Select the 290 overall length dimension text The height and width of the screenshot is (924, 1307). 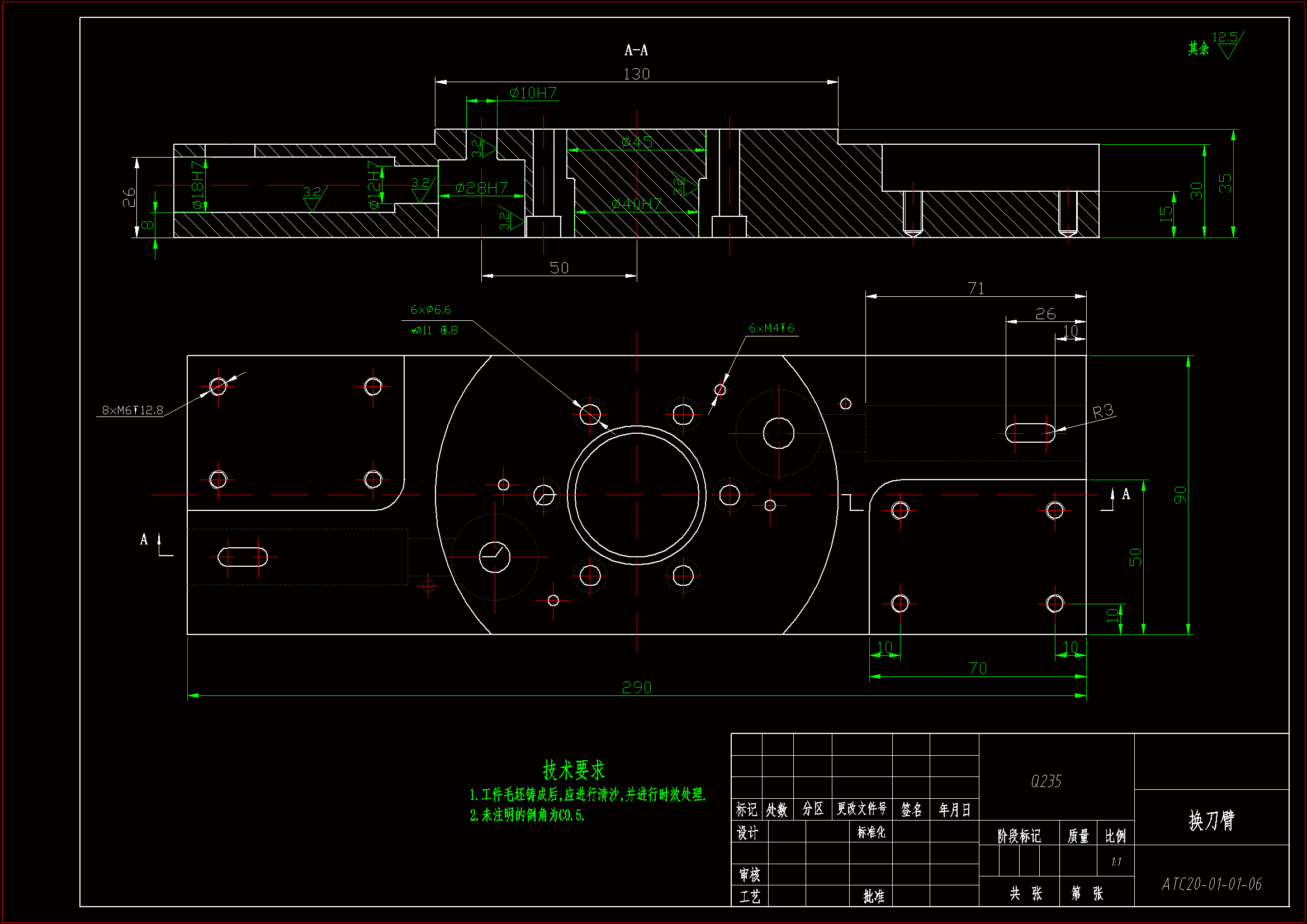pyautogui.click(x=636, y=688)
